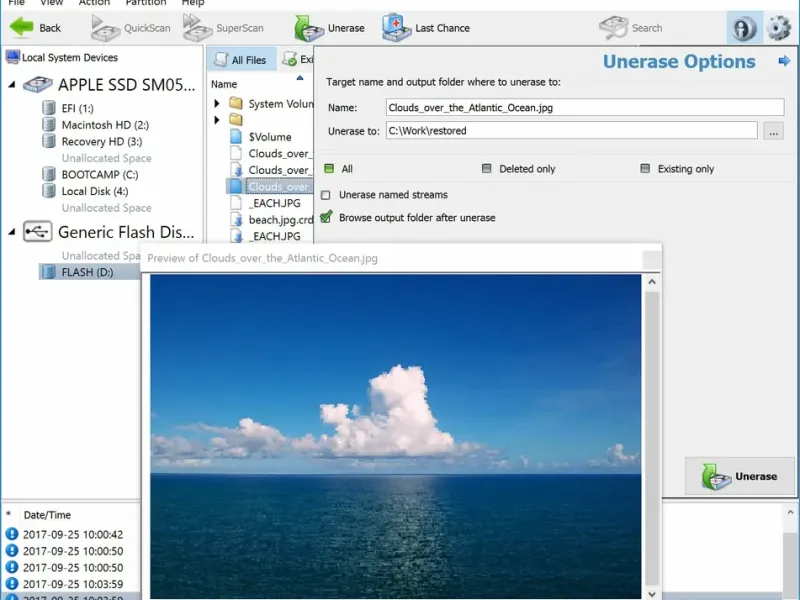Click the browse button for output folder
800x600 pixels.
(772, 130)
